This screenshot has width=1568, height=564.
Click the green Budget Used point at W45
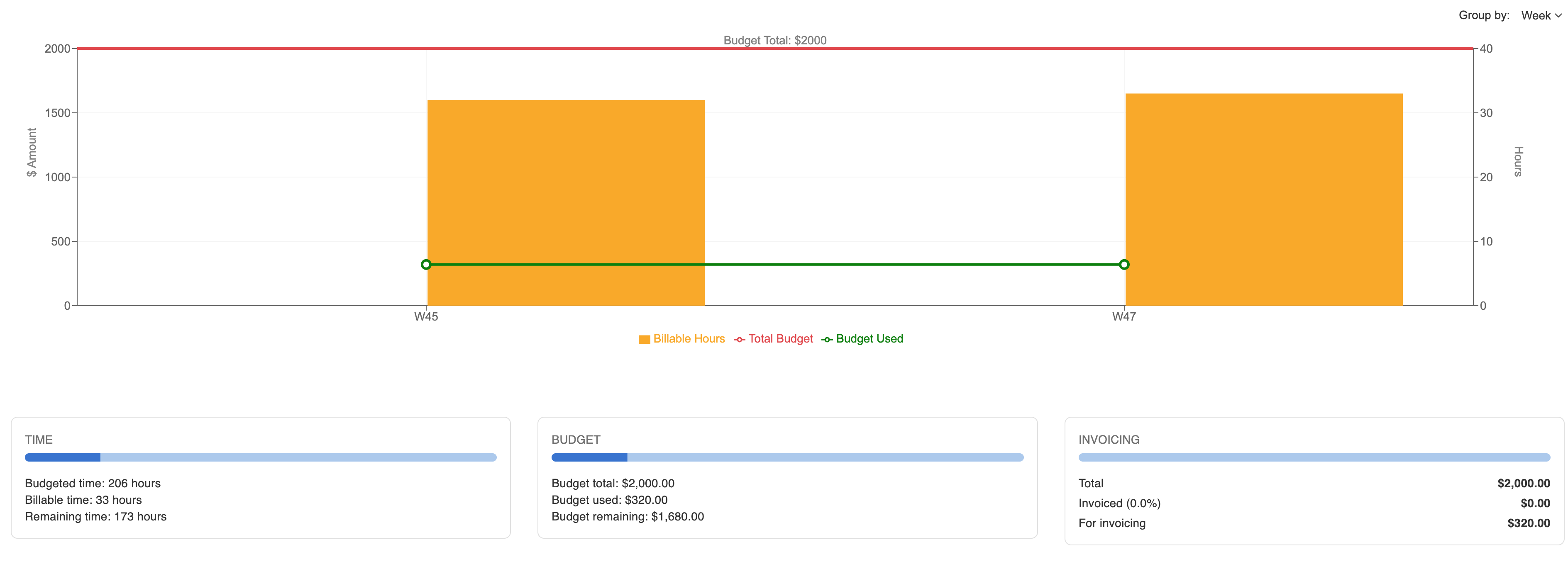(426, 265)
